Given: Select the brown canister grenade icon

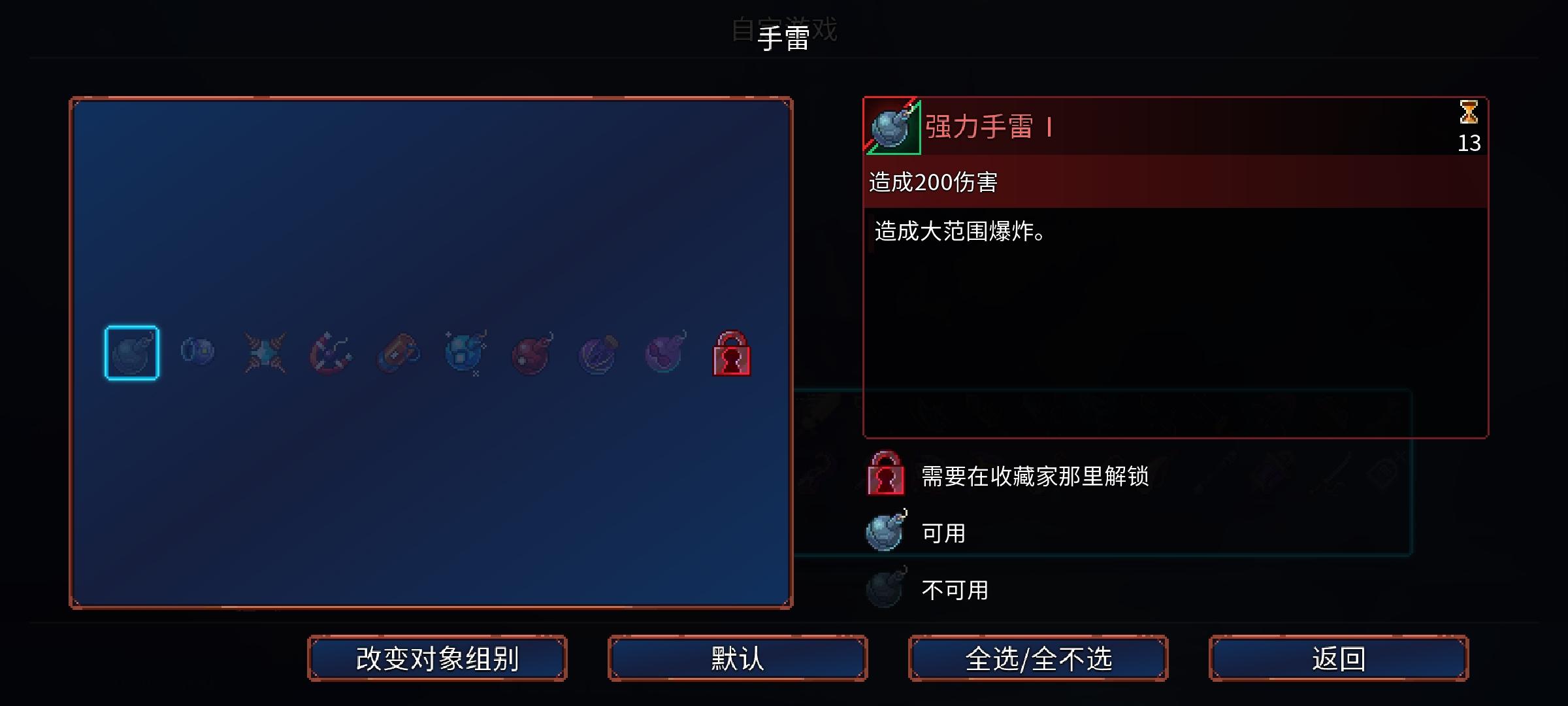Looking at the screenshot, I should 398,353.
